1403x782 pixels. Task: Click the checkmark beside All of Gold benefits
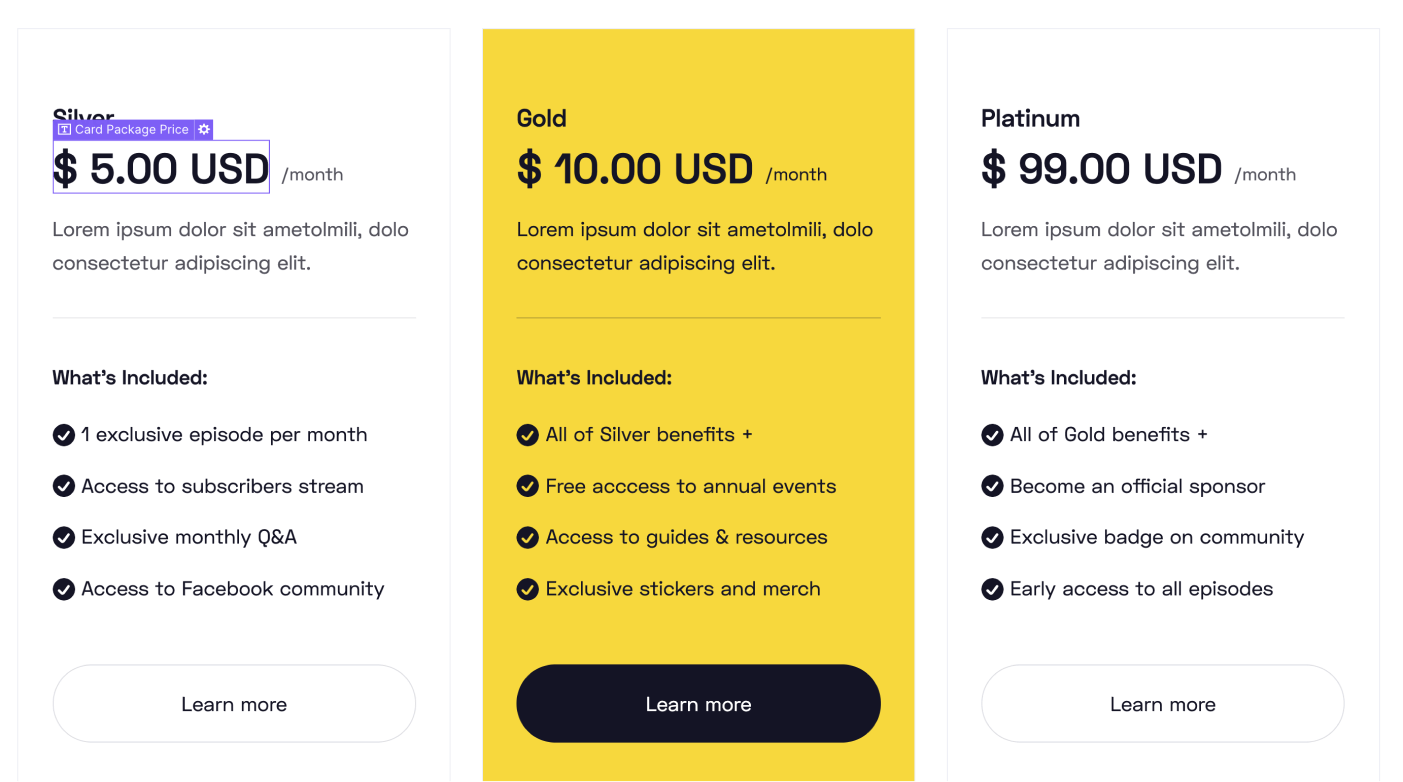pos(992,435)
